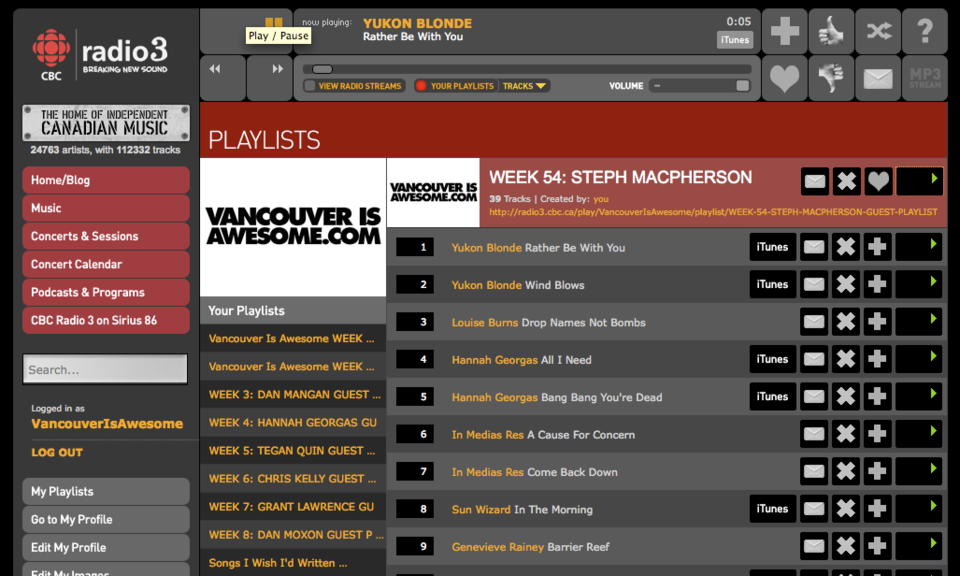
Task: Pause playback with the Play / Pause button
Action: pyautogui.click(x=274, y=22)
